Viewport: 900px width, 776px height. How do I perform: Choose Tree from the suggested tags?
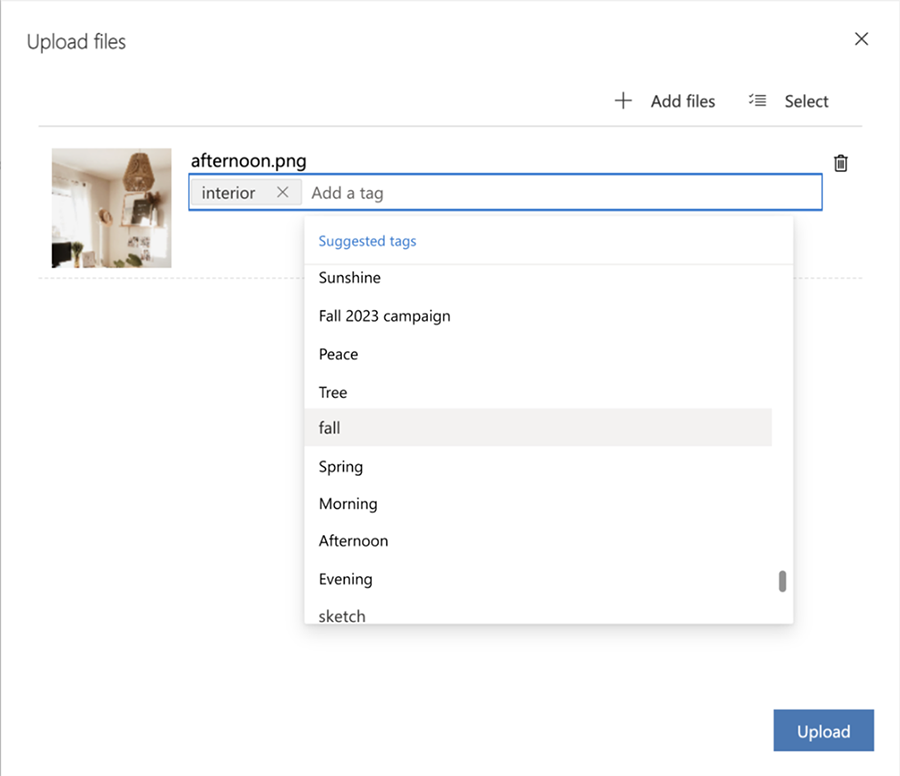332,391
